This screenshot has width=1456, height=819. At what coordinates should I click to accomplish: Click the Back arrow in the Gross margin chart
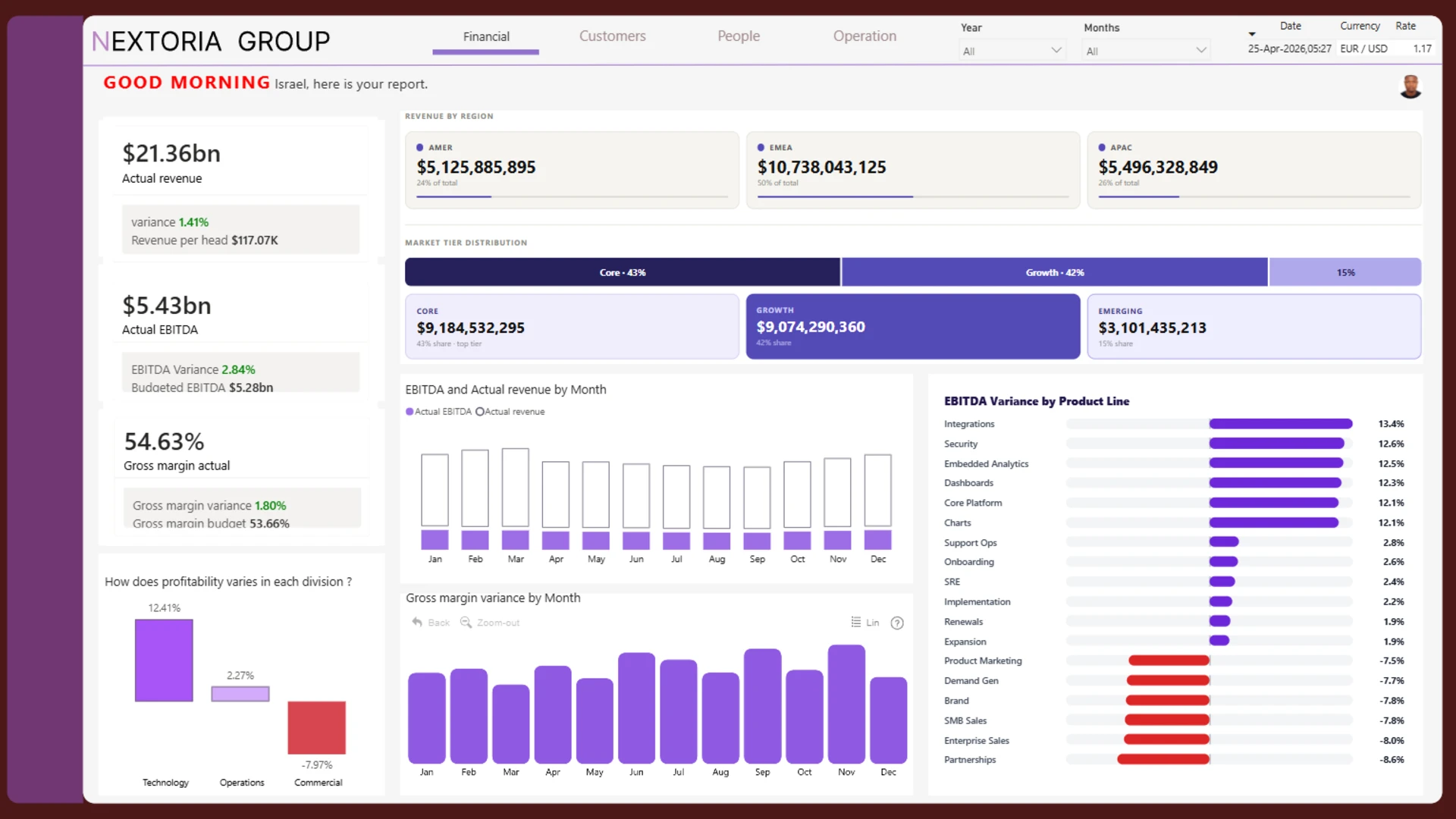pyautogui.click(x=417, y=623)
